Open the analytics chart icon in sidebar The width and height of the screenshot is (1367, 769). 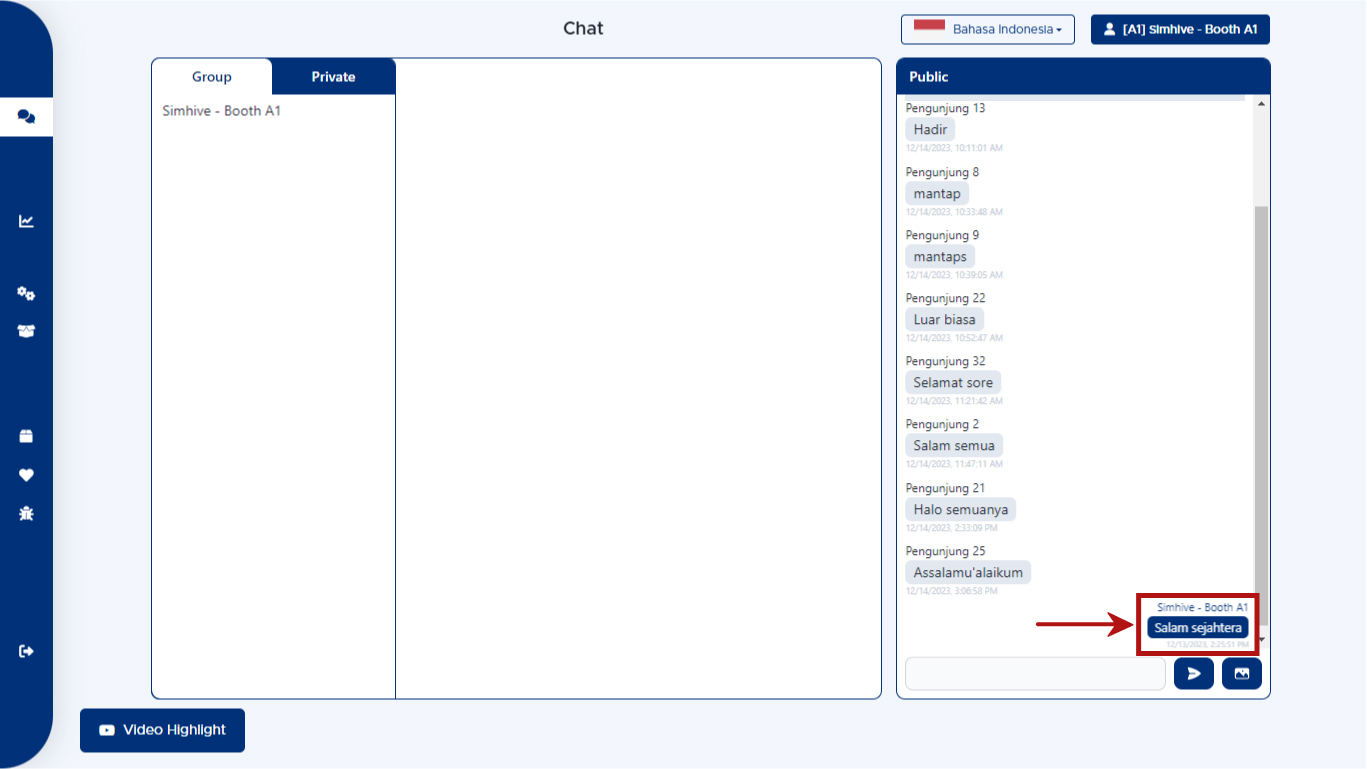click(26, 221)
